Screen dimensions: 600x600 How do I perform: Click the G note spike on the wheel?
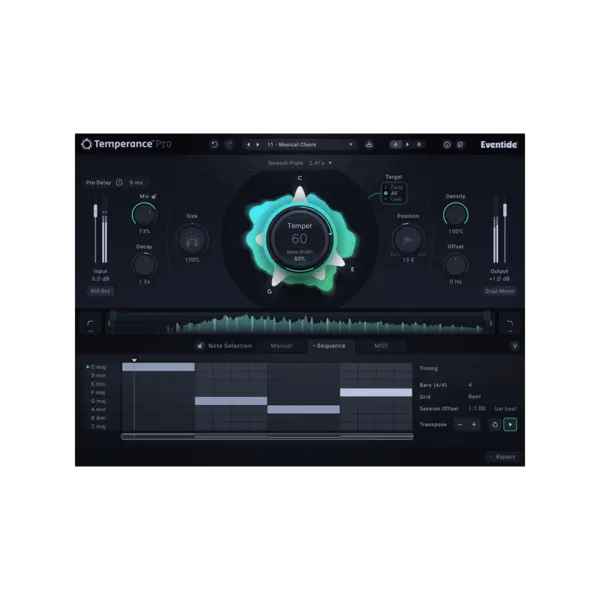[x=278, y=278]
